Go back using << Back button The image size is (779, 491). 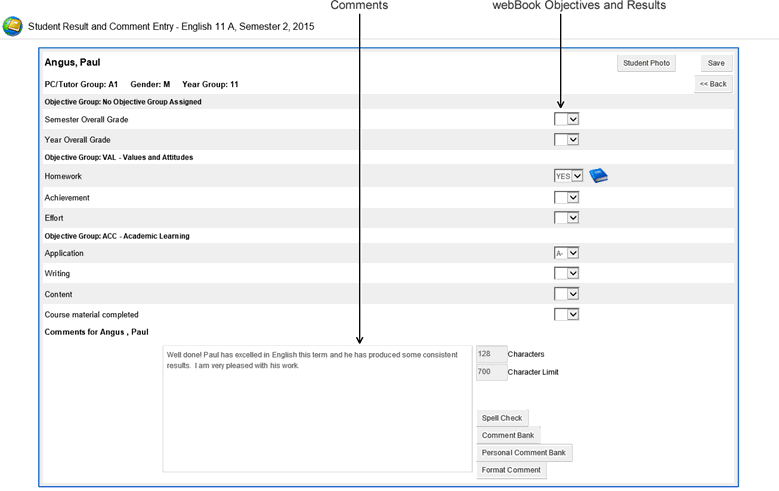pos(713,84)
